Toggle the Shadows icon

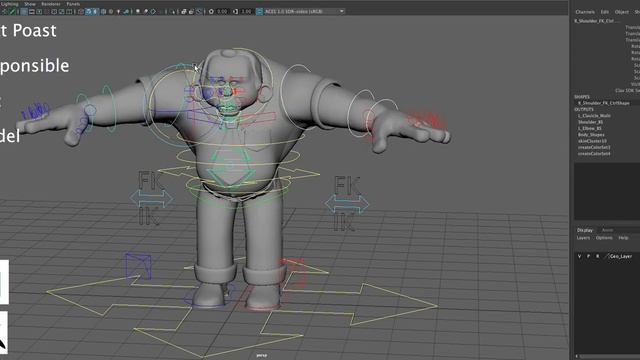[127, 11]
